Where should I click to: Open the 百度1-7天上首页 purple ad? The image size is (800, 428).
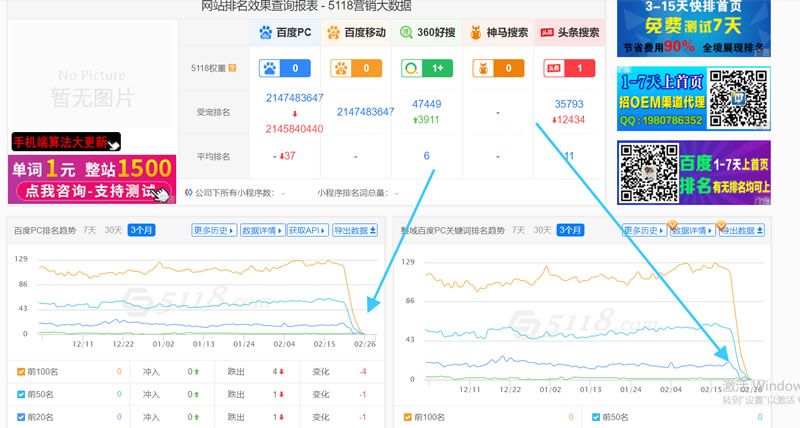[693, 173]
